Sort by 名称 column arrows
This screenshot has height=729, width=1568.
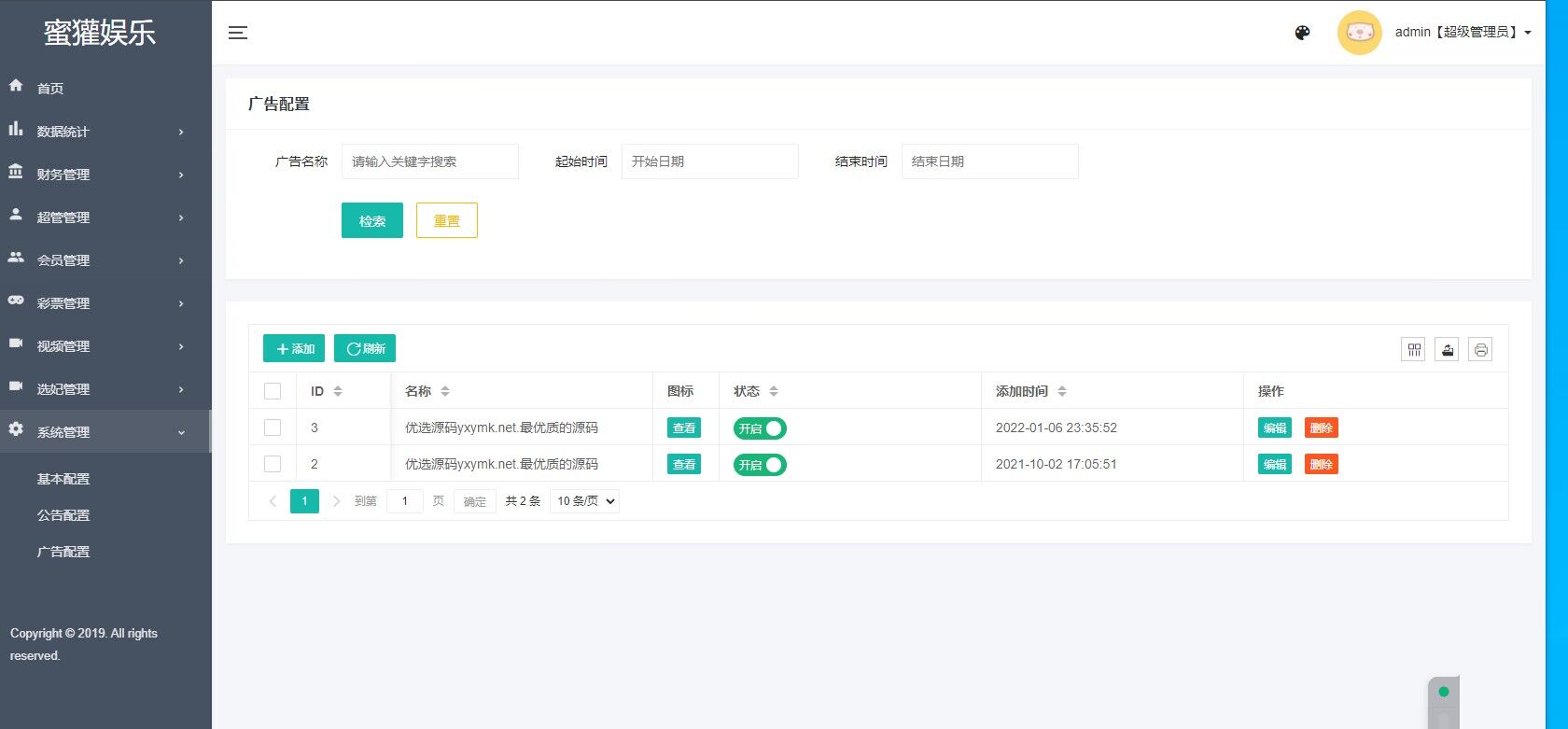click(445, 391)
